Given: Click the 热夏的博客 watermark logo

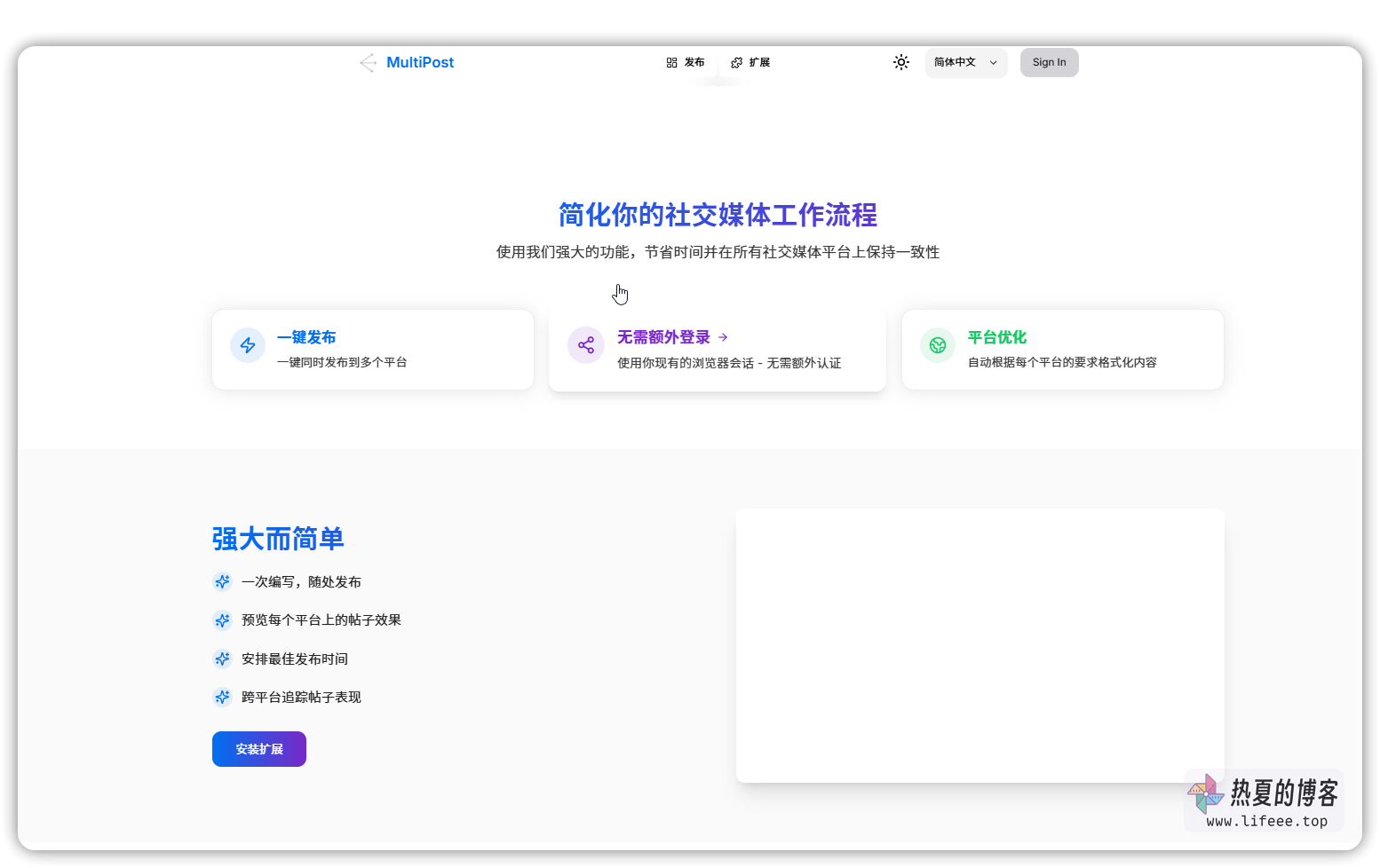Looking at the screenshot, I should click(1265, 801).
